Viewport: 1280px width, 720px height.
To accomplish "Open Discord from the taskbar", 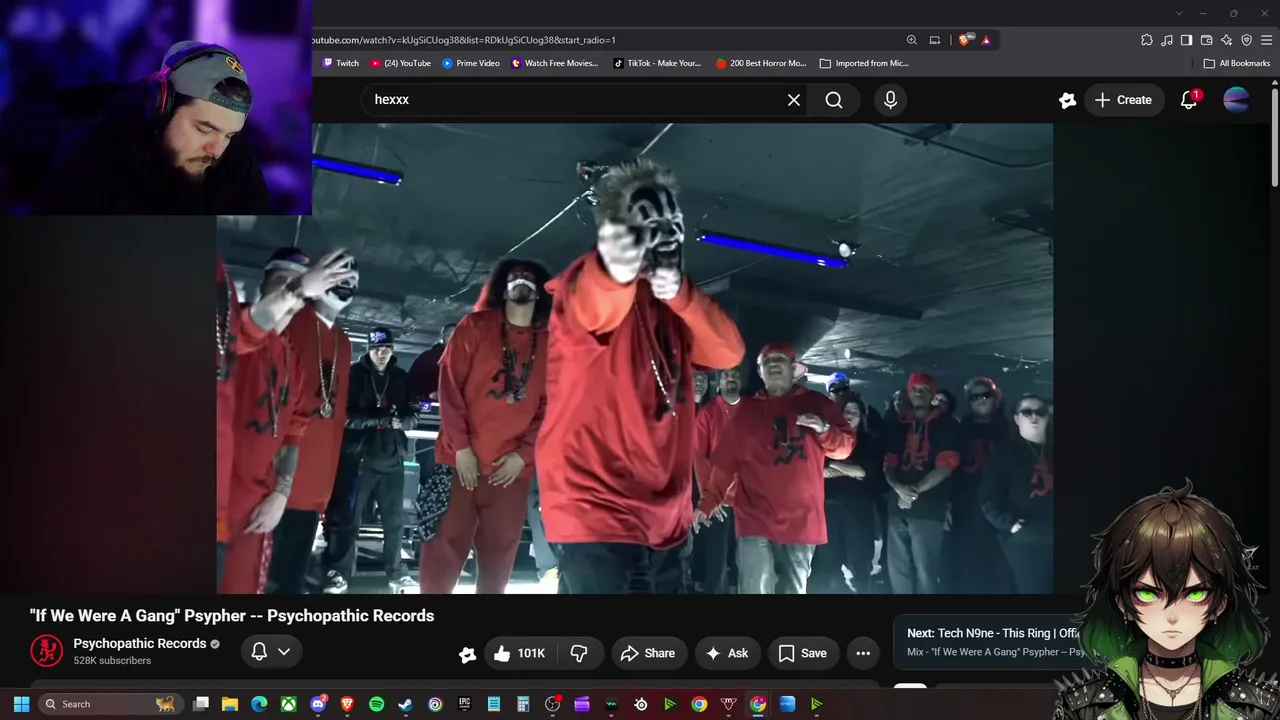I will tap(318, 704).
